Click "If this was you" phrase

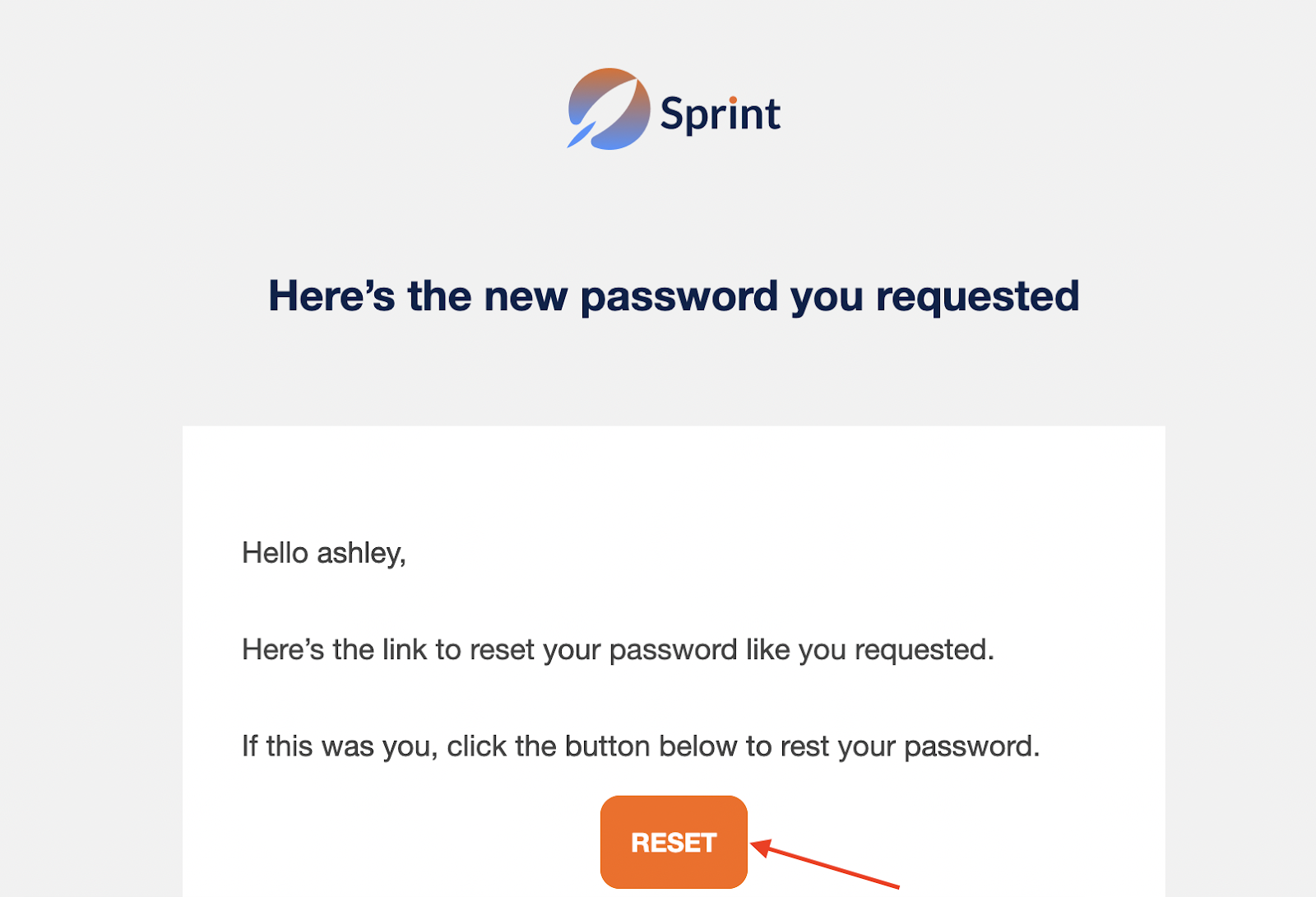point(339,746)
